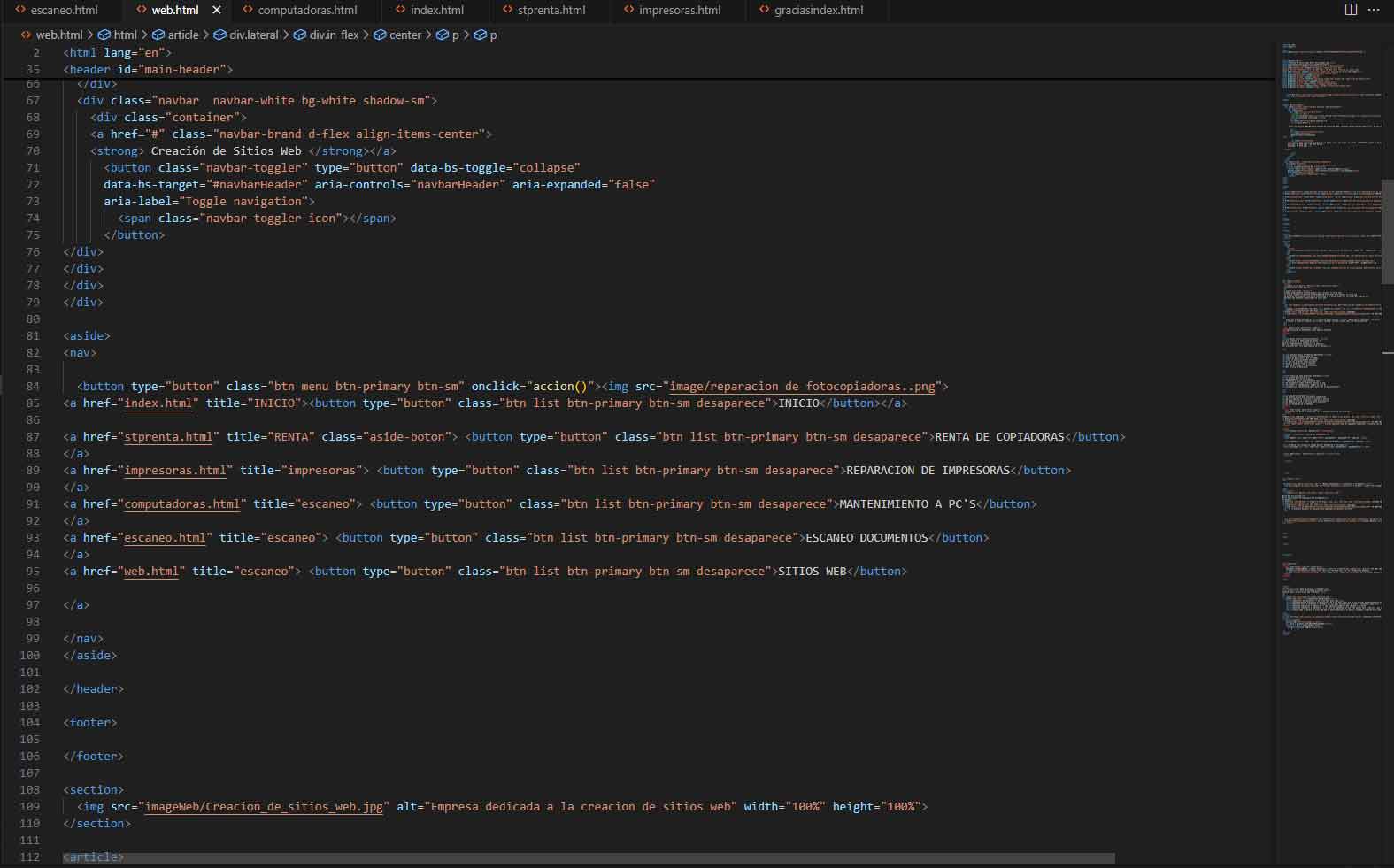This screenshot has height=868, width=1394.
Task: Open the html breadcrumb dropdown
Action: 125,35
